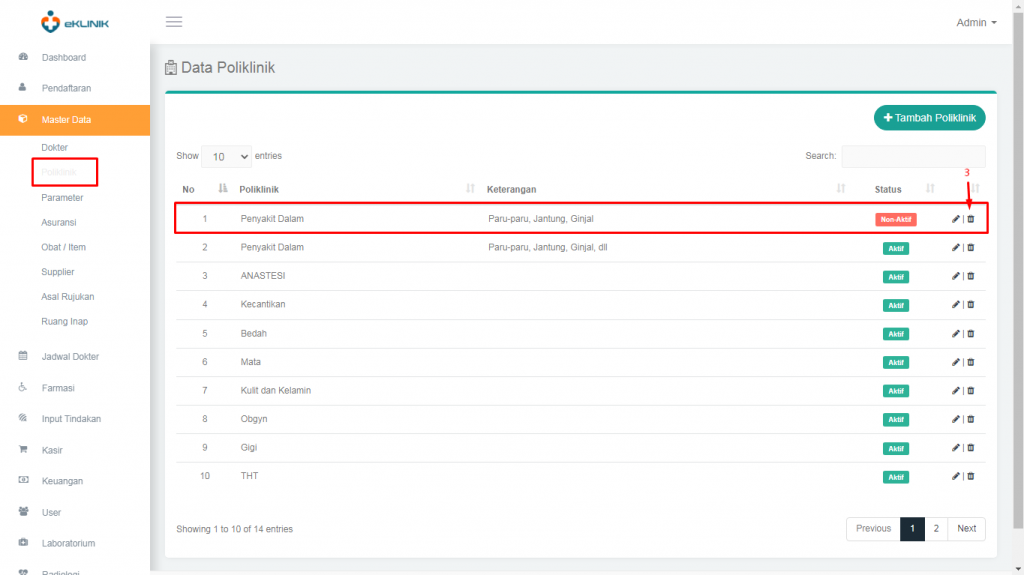Edit row 1 Penyakit Dalam

point(955,219)
